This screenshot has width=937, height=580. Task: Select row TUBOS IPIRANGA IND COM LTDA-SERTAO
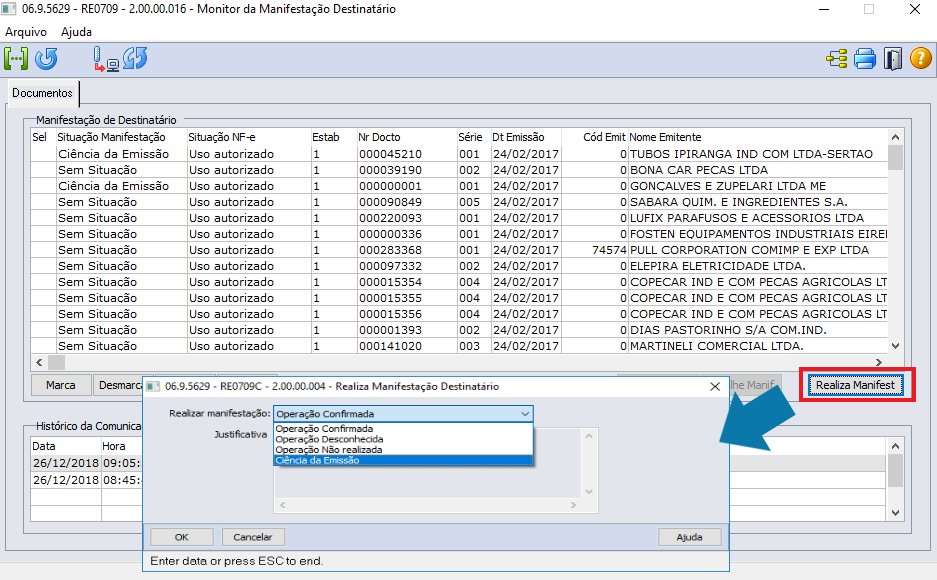point(459,154)
